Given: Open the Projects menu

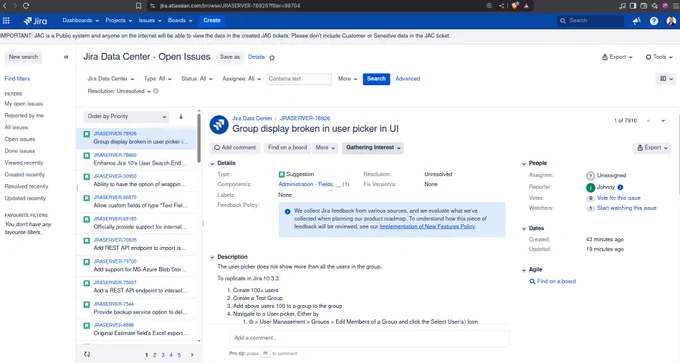Looking at the screenshot, I should (119, 20).
